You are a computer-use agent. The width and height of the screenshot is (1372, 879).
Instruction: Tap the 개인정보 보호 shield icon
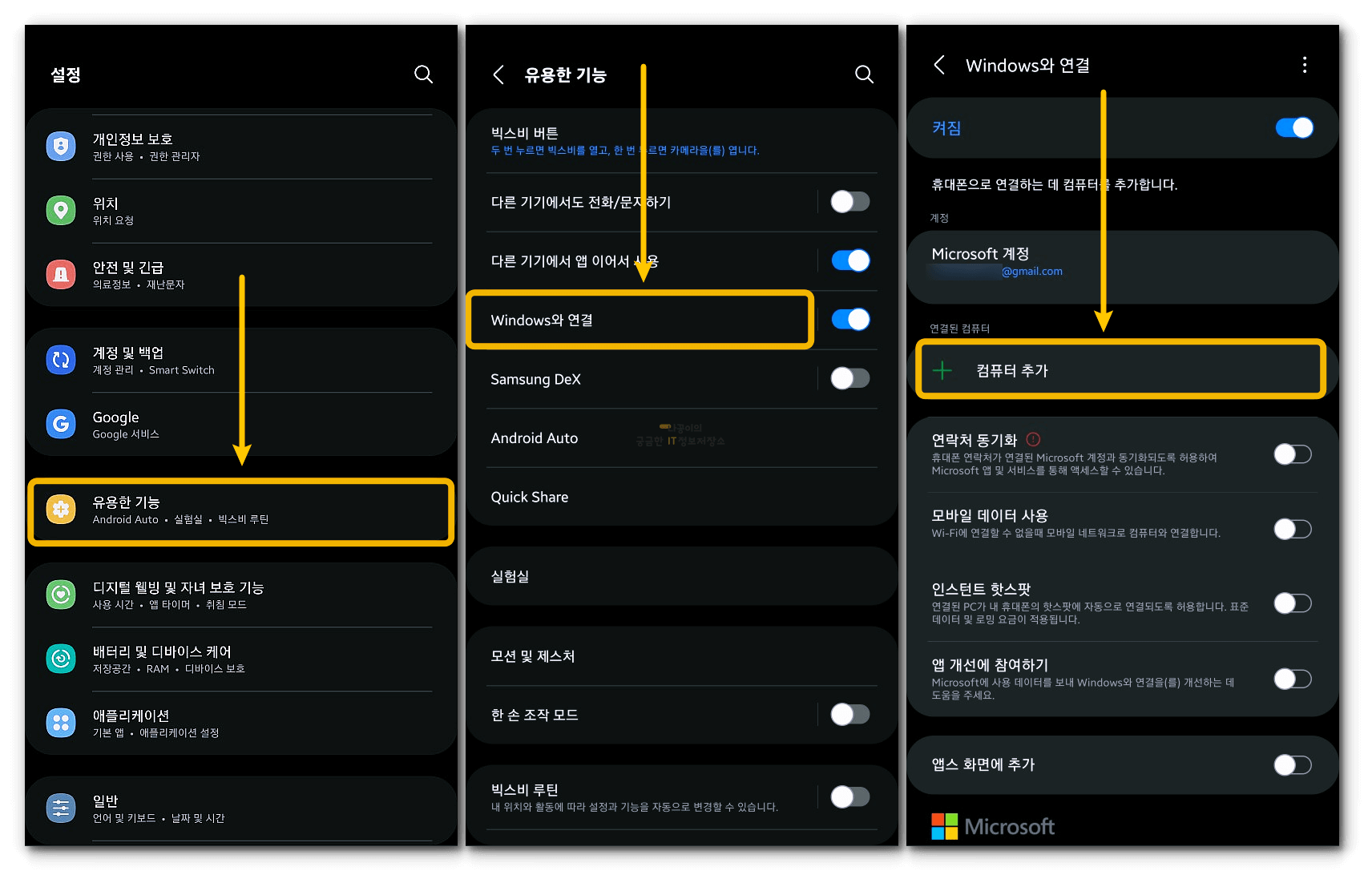click(61, 147)
